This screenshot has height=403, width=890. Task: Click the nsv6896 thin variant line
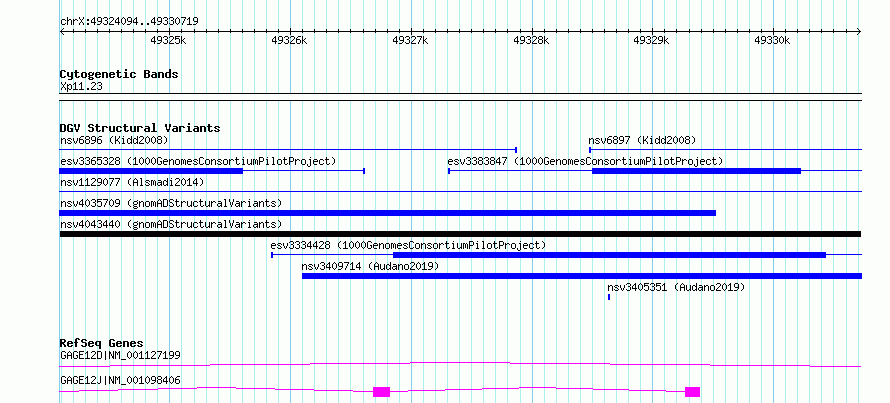pyautogui.click(x=288, y=150)
